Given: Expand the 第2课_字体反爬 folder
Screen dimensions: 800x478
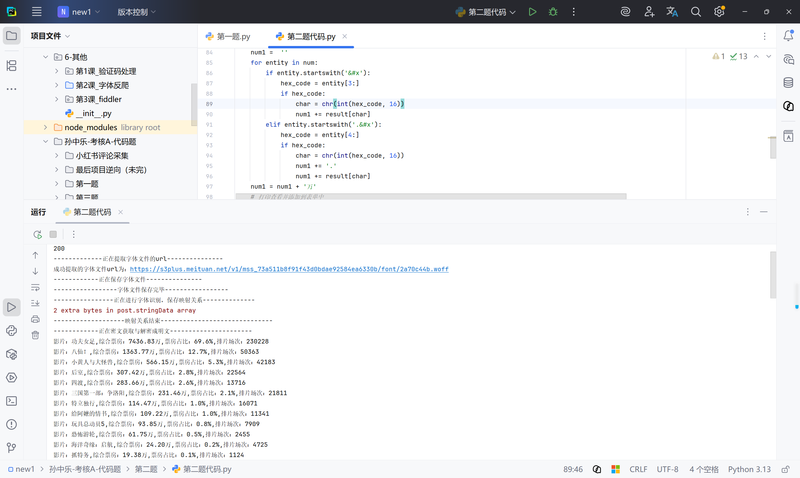Looking at the screenshot, I should pyautogui.click(x=57, y=85).
